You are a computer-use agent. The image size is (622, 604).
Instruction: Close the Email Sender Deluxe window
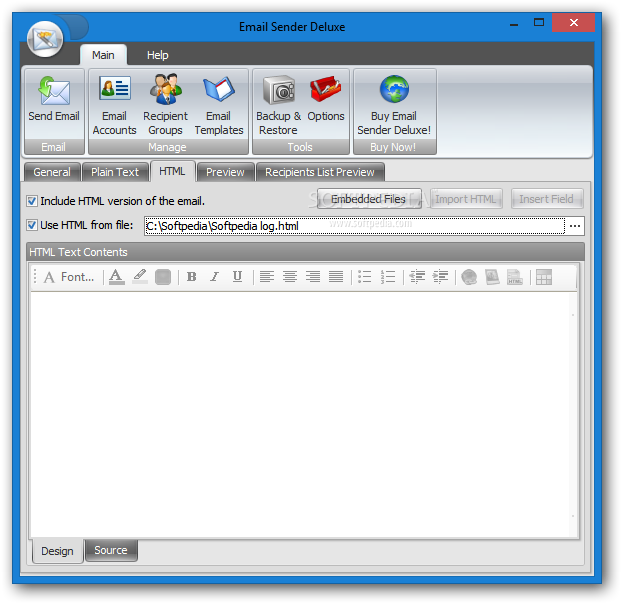[x=574, y=23]
